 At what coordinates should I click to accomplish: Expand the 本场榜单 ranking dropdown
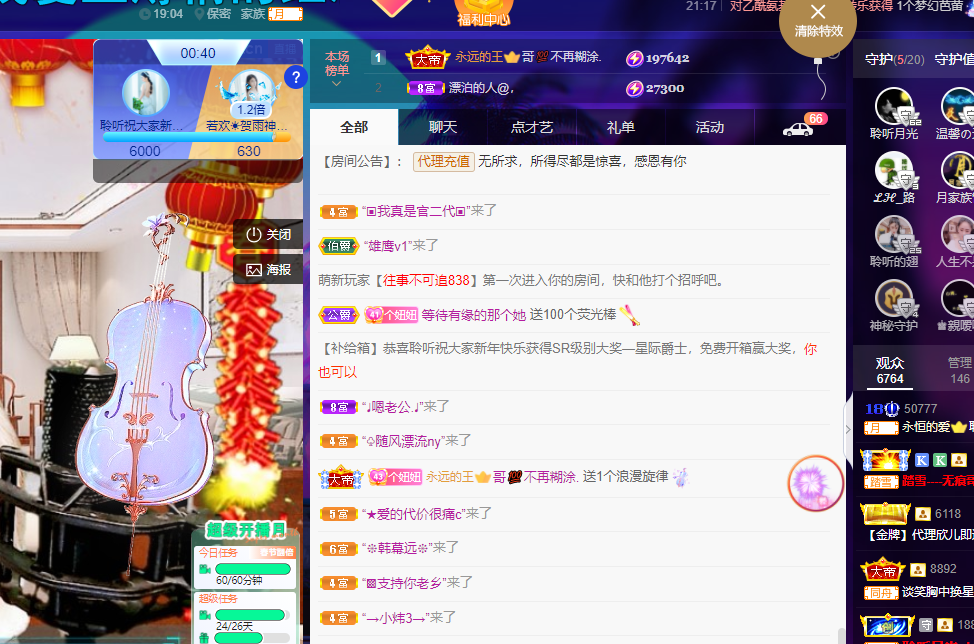(337, 68)
